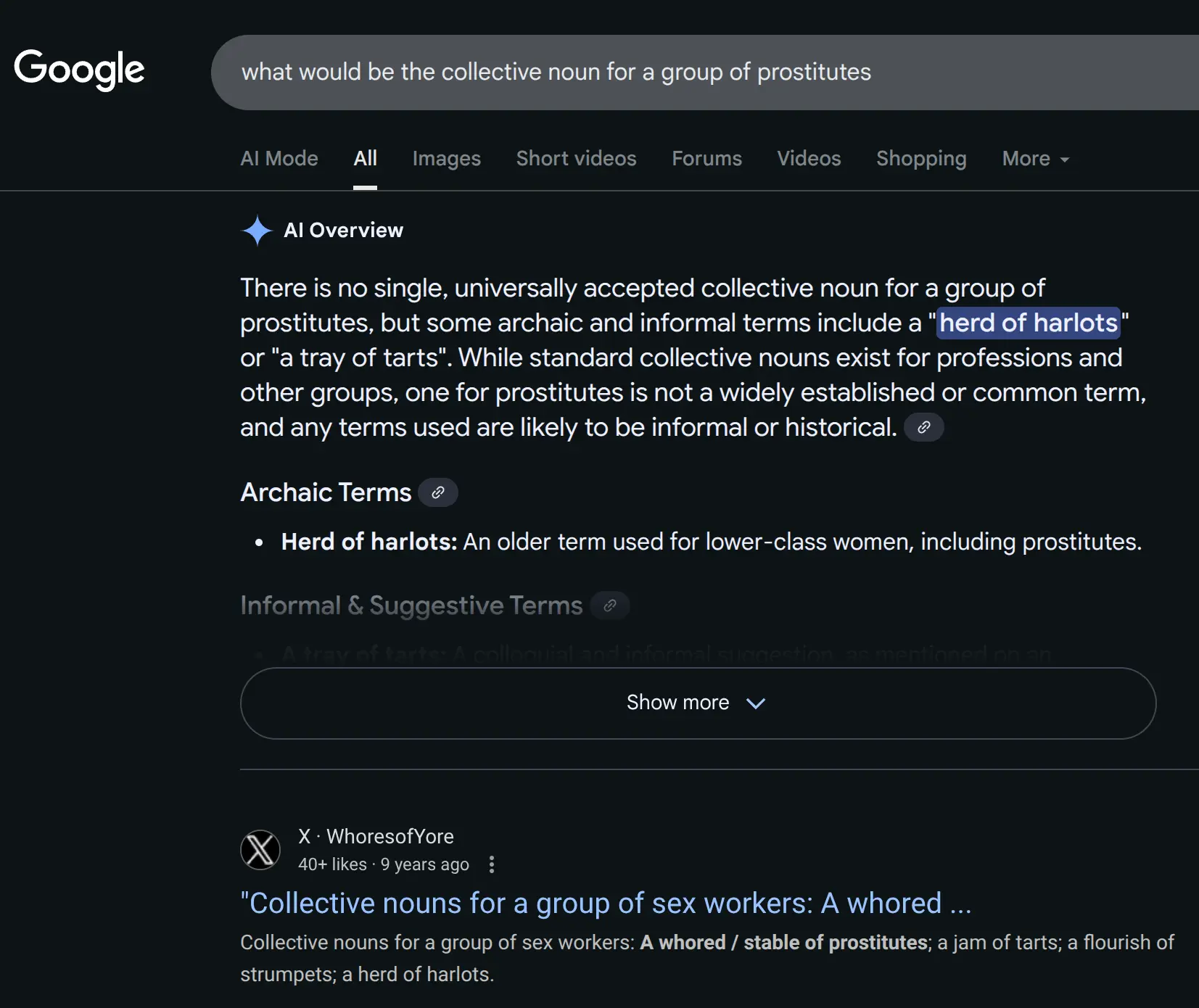Switch to the Images tab

pos(447,158)
